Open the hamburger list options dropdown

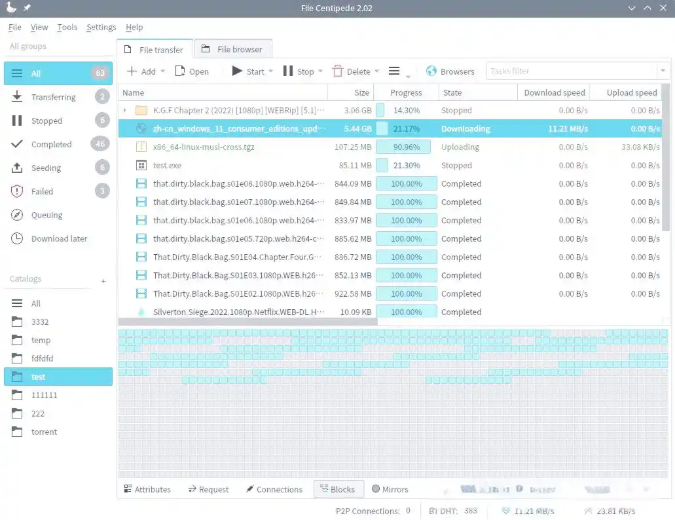point(398,72)
